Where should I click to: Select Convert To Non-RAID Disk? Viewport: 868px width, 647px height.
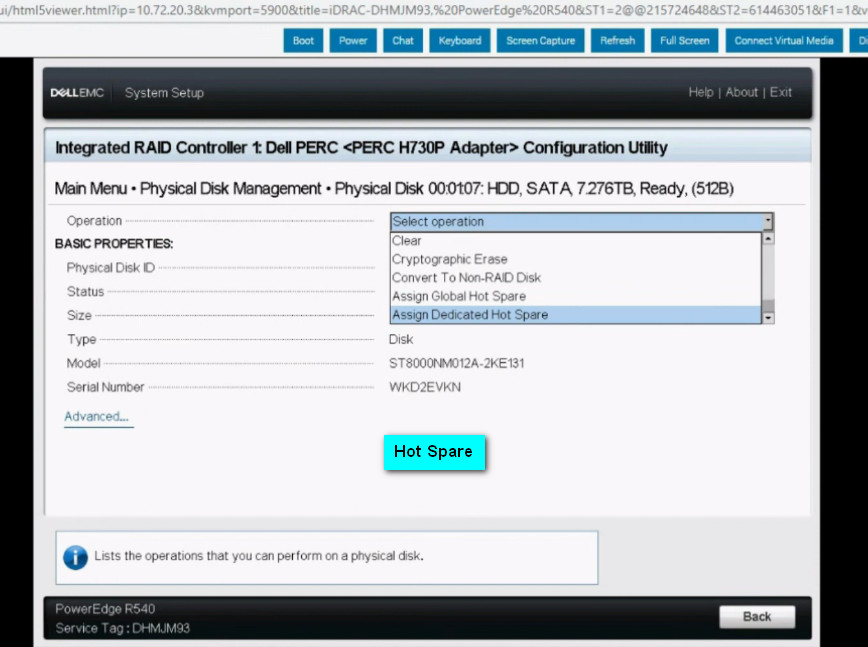click(x=576, y=277)
